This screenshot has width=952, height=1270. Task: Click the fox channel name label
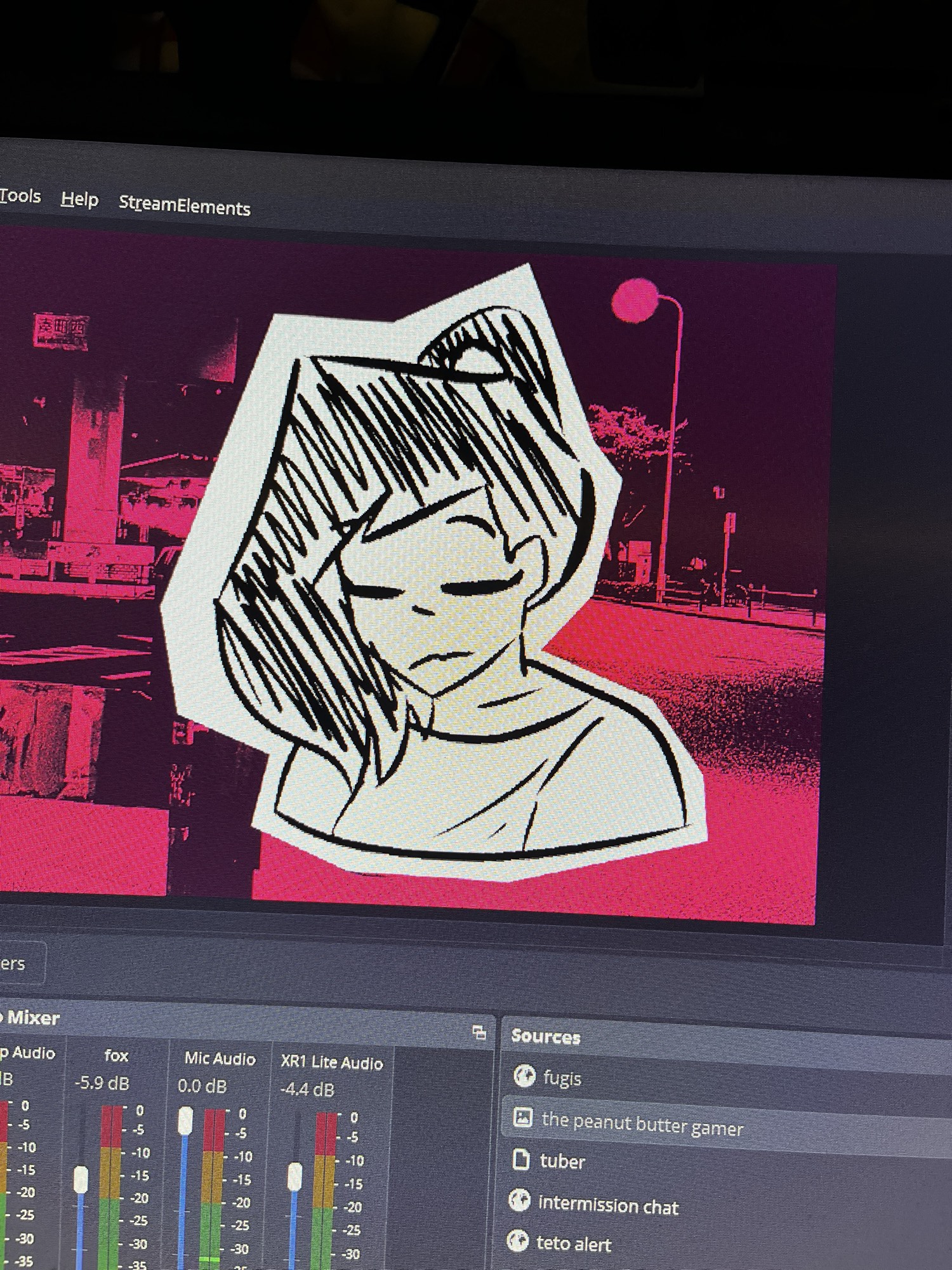click(116, 1055)
